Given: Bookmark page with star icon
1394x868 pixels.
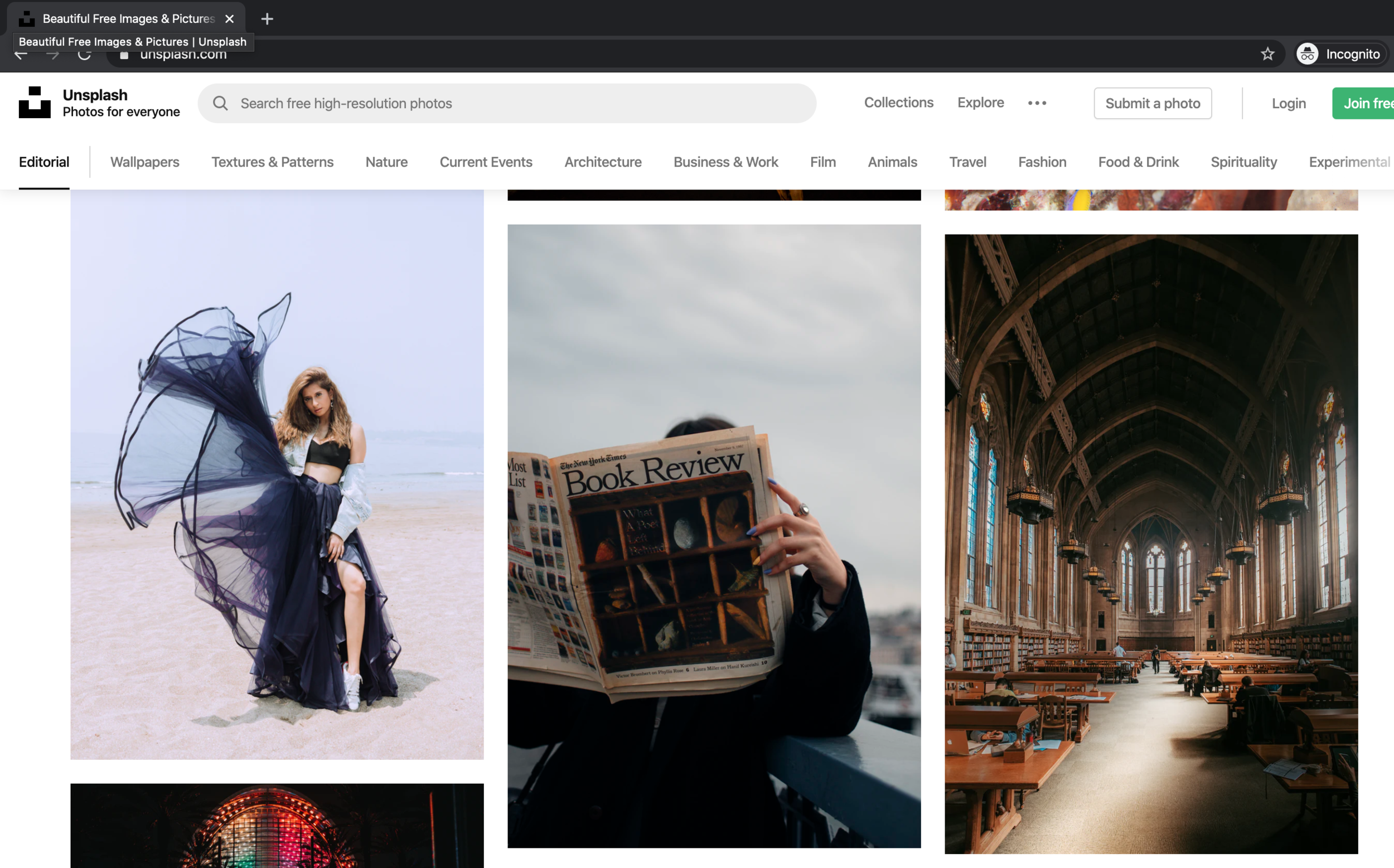Looking at the screenshot, I should 1267,54.
